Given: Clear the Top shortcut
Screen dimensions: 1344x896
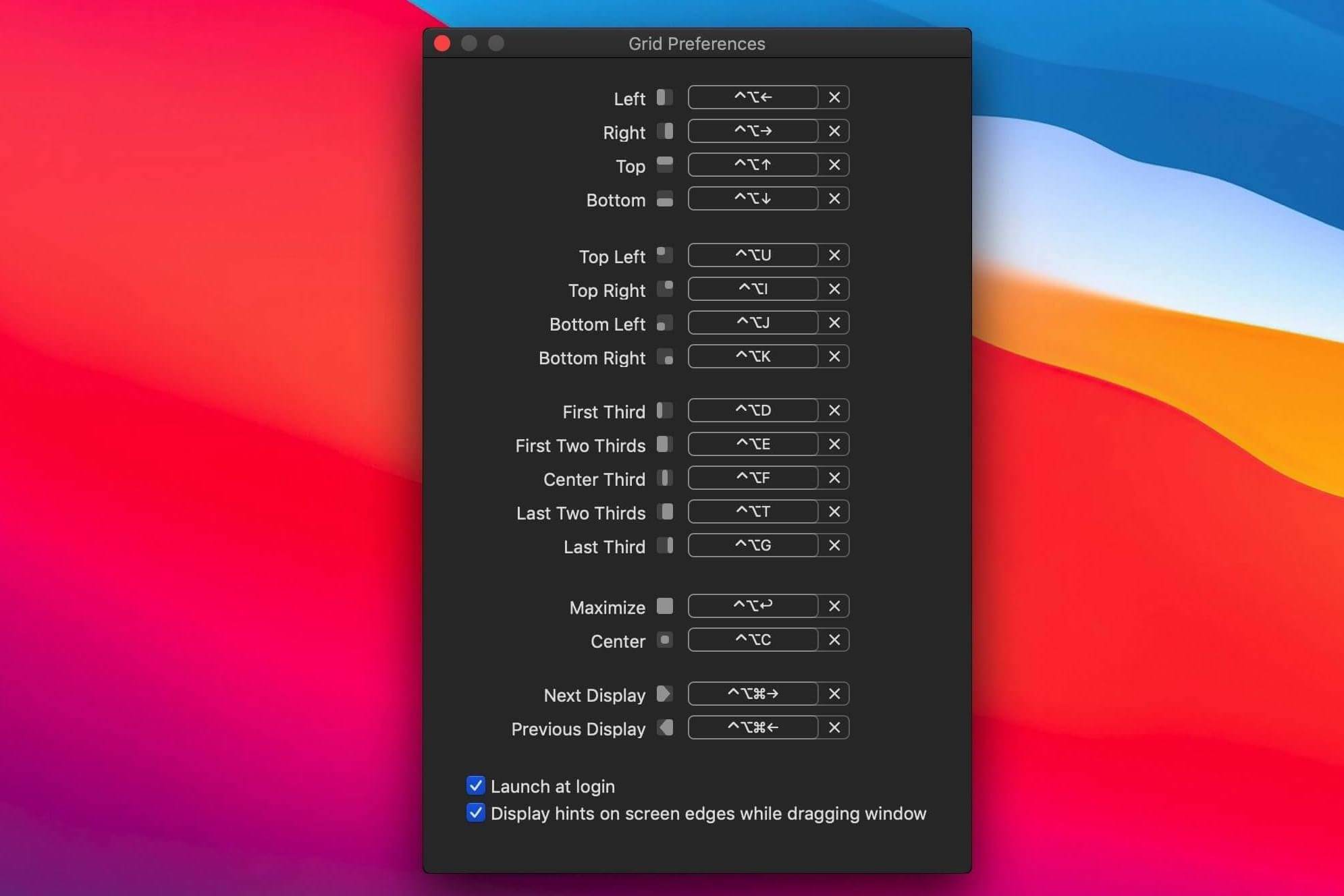Looking at the screenshot, I should tap(834, 165).
